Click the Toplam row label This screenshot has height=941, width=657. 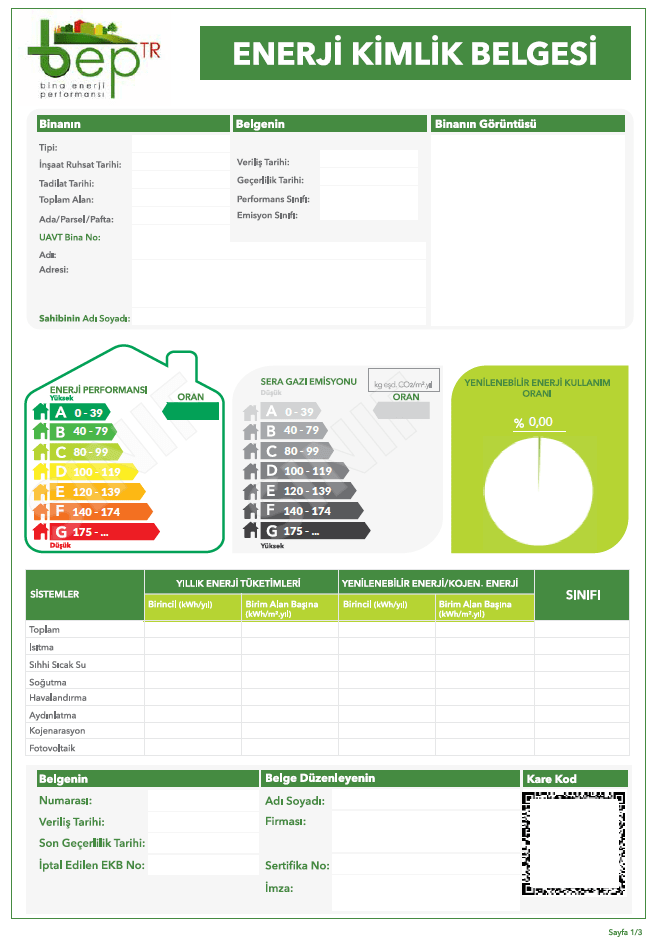click(44, 630)
